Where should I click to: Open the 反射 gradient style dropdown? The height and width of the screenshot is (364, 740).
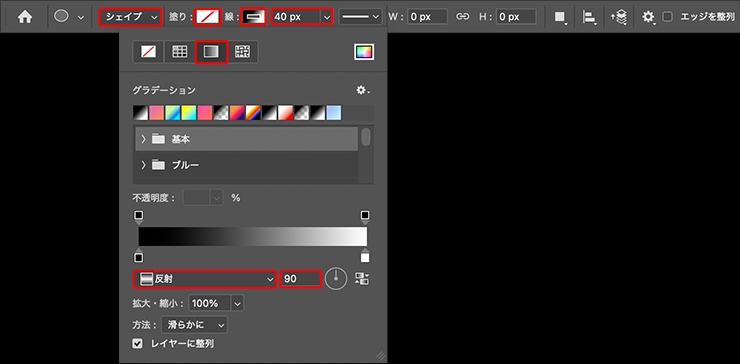click(204, 279)
